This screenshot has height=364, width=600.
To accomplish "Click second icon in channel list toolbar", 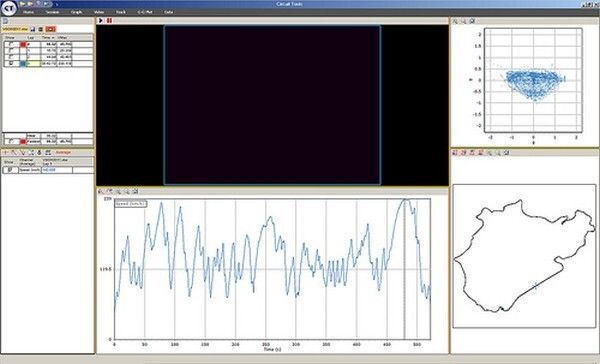I will pos(13,152).
